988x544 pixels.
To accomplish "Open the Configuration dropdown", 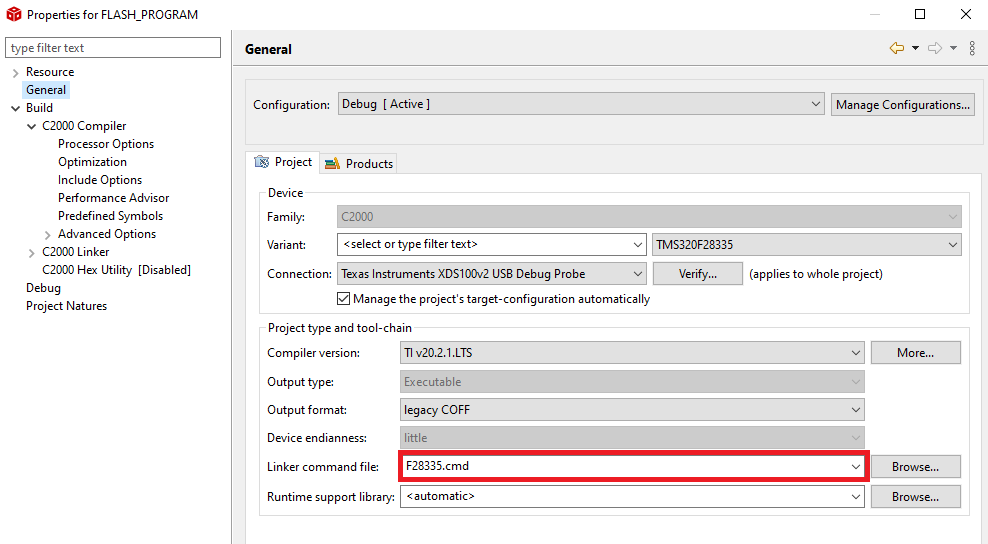I will (x=580, y=104).
